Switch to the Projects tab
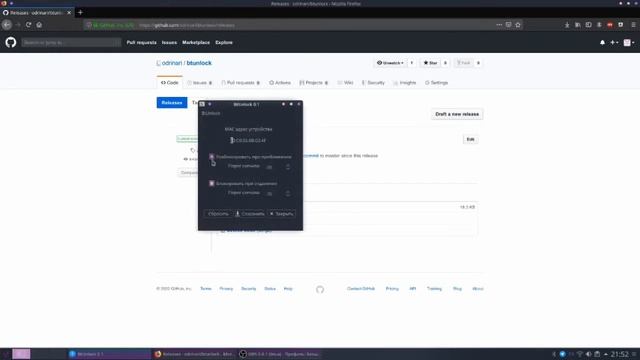 pyautogui.click(x=313, y=82)
